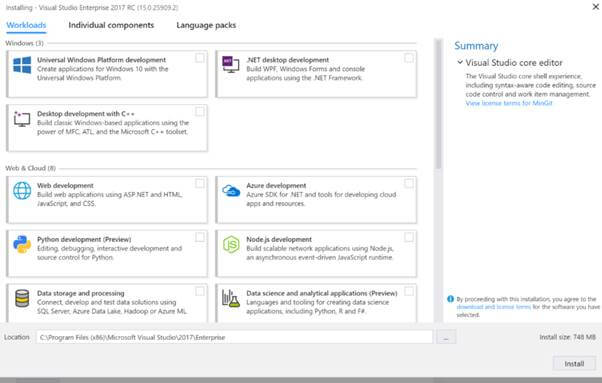The width and height of the screenshot is (602, 383).
Task: Click the 'Data storage and processing' title
Action: point(81,293)
